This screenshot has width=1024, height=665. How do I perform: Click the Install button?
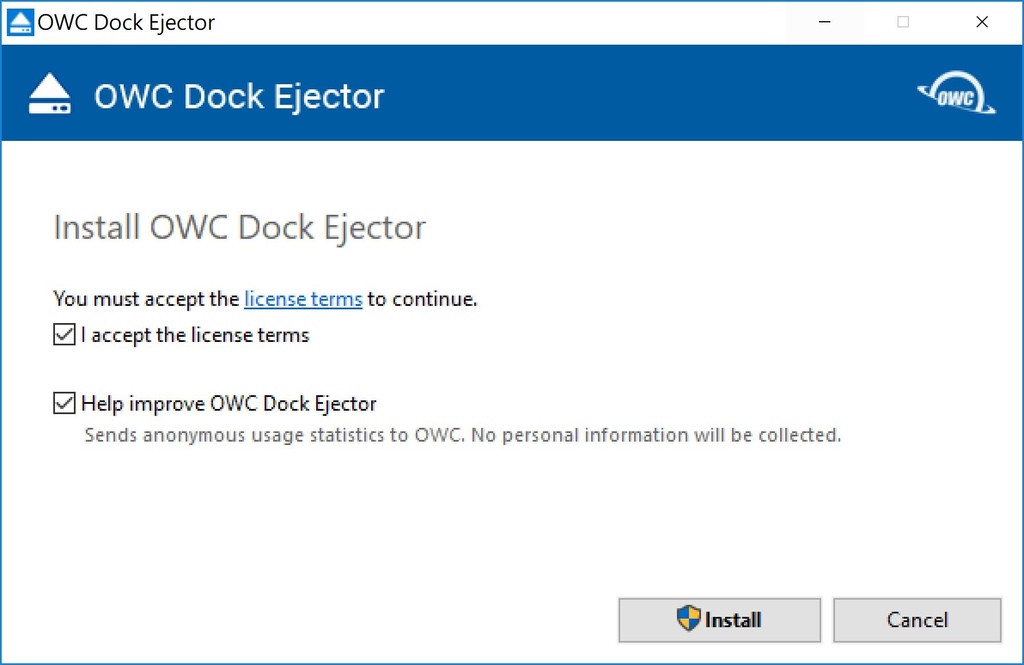point(719,619)
